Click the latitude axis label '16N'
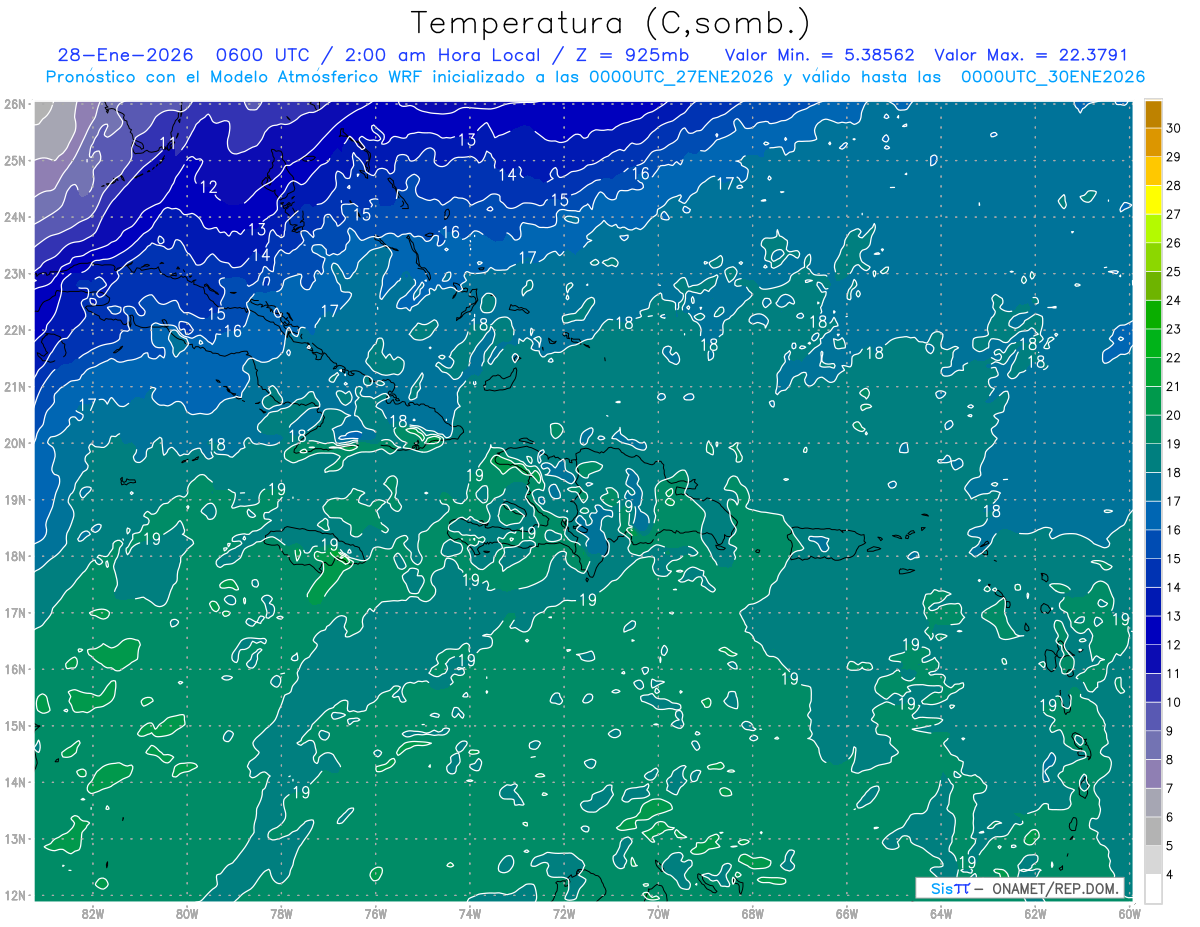Image resolution: width=1200 pixels, height=927 pixels. point(15,669)
